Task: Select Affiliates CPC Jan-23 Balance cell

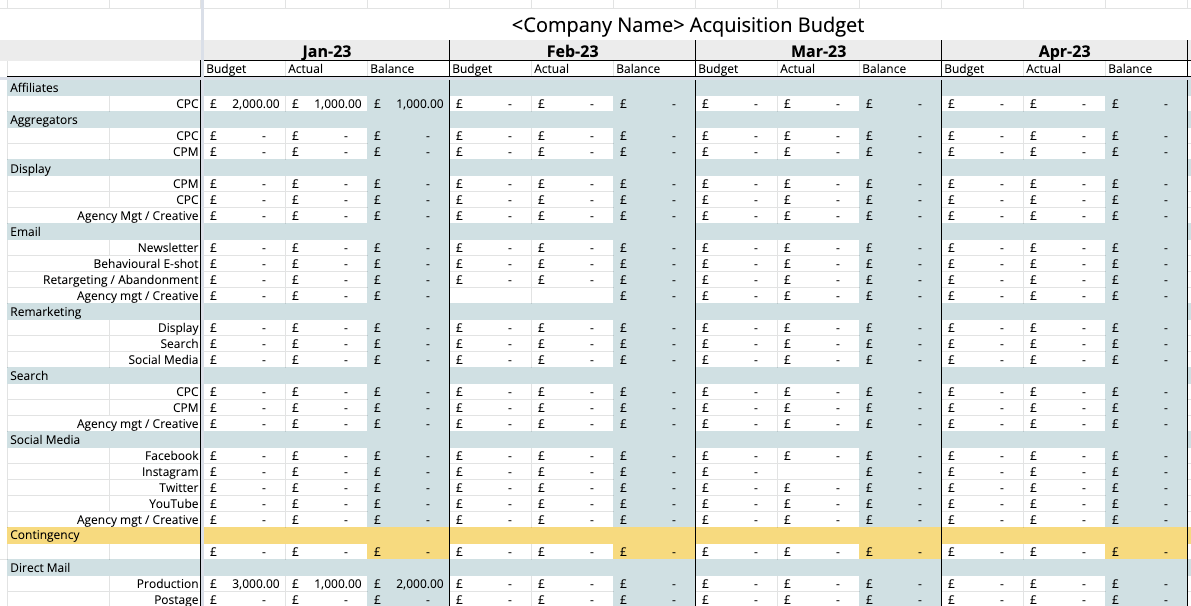Action: (x=409, y=104)
